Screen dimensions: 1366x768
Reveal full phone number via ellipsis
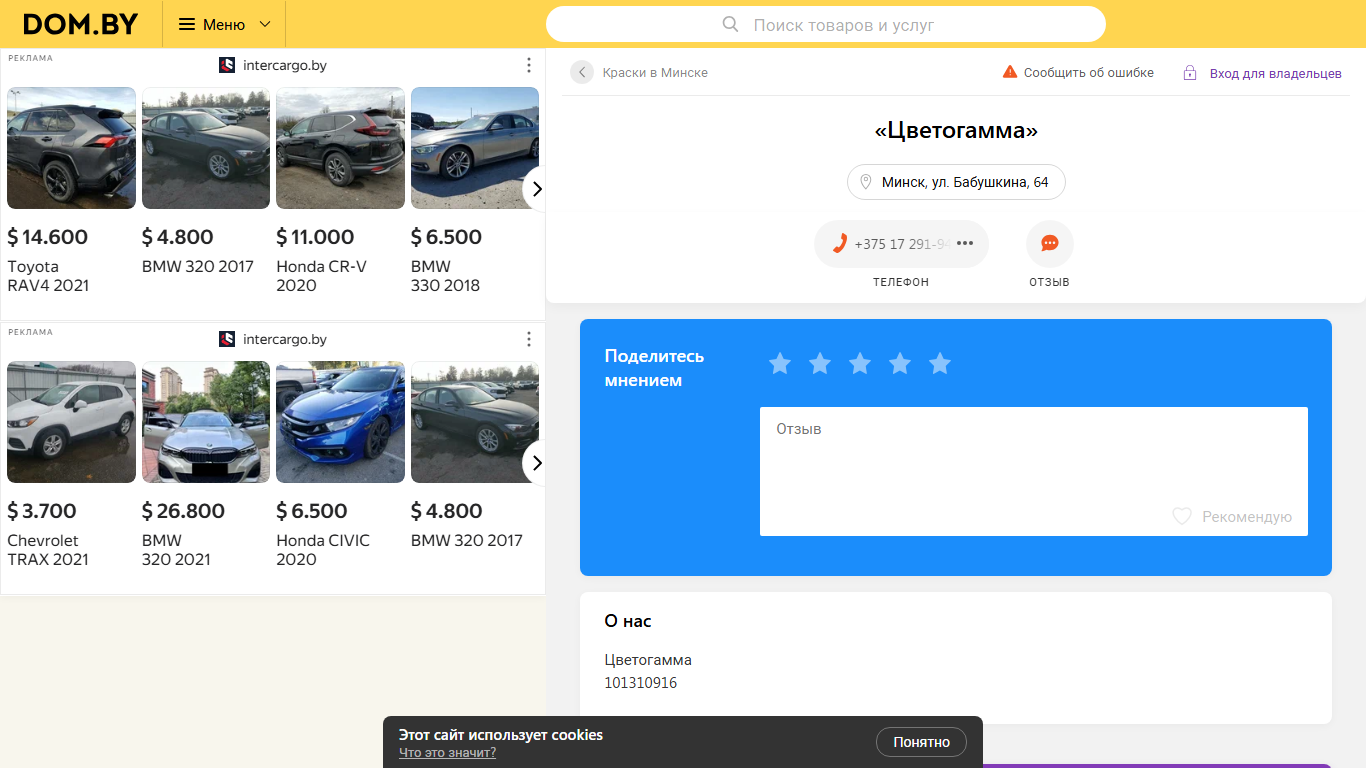click(x=965, y=243)
